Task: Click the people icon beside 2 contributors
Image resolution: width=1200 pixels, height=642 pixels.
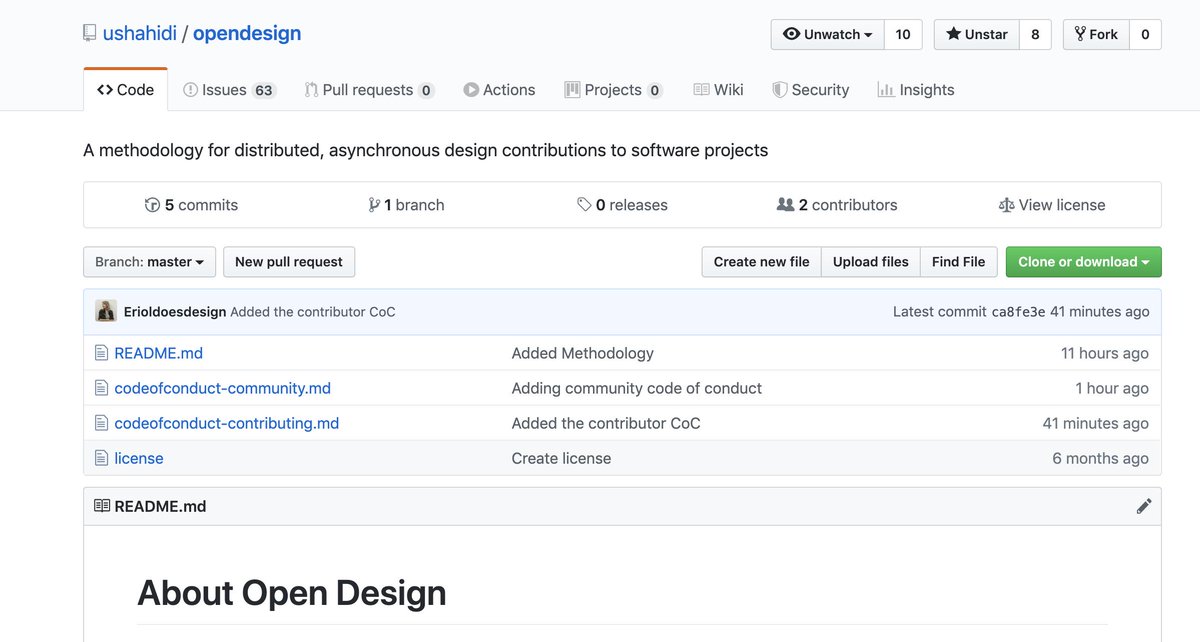Action: [x=785, y=205]
